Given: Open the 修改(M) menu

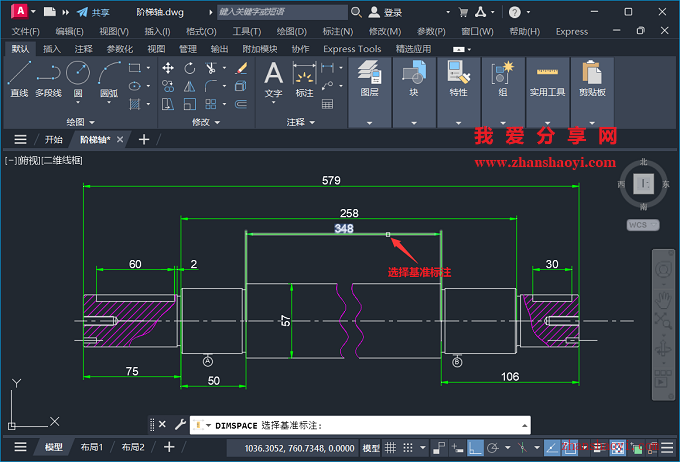Looking at the screenshot, I should [385, 31].
